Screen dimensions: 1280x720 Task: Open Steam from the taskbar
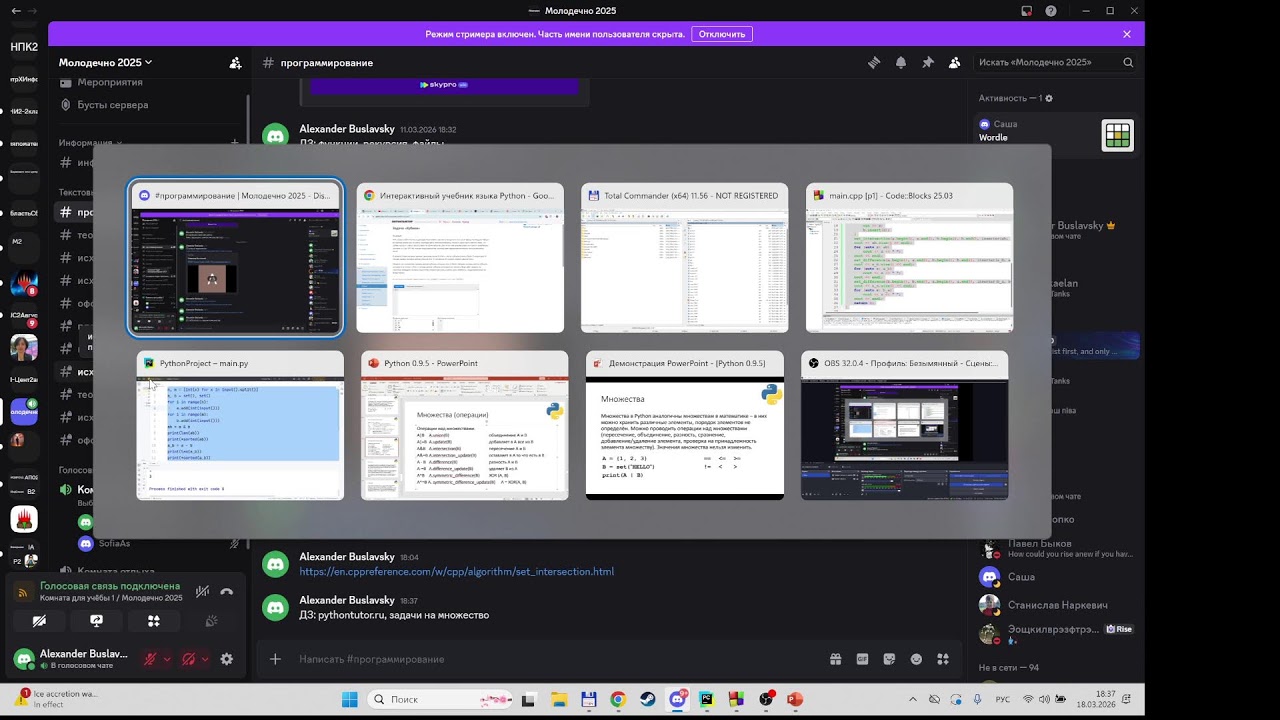(648, 699)
